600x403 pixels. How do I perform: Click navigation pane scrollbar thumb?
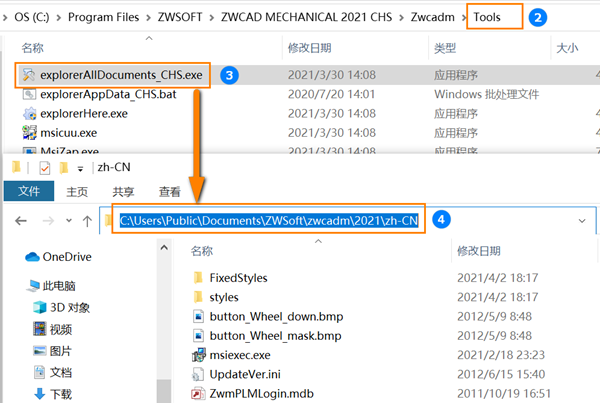coord(164,390)
